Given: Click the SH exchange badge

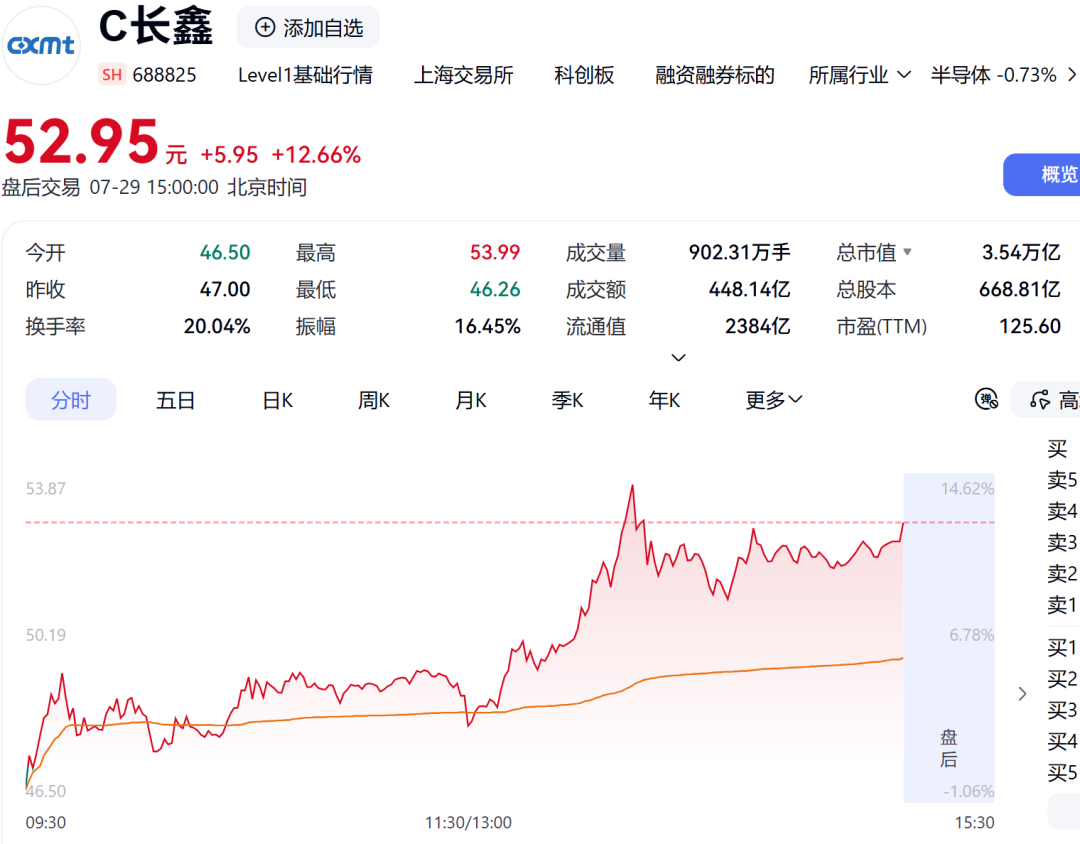Looking at the screenshot, I should pos(112,74).
